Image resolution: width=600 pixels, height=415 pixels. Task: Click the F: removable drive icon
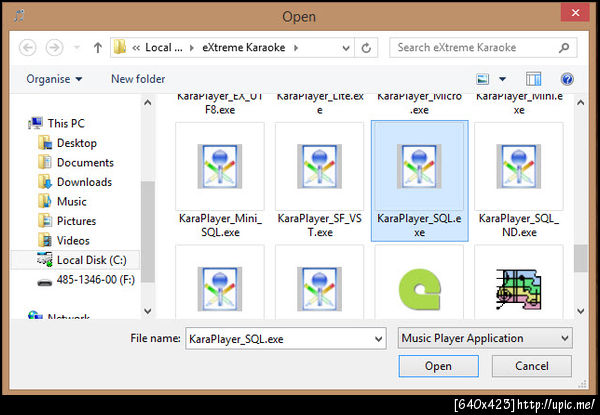[x=45, y=283]
